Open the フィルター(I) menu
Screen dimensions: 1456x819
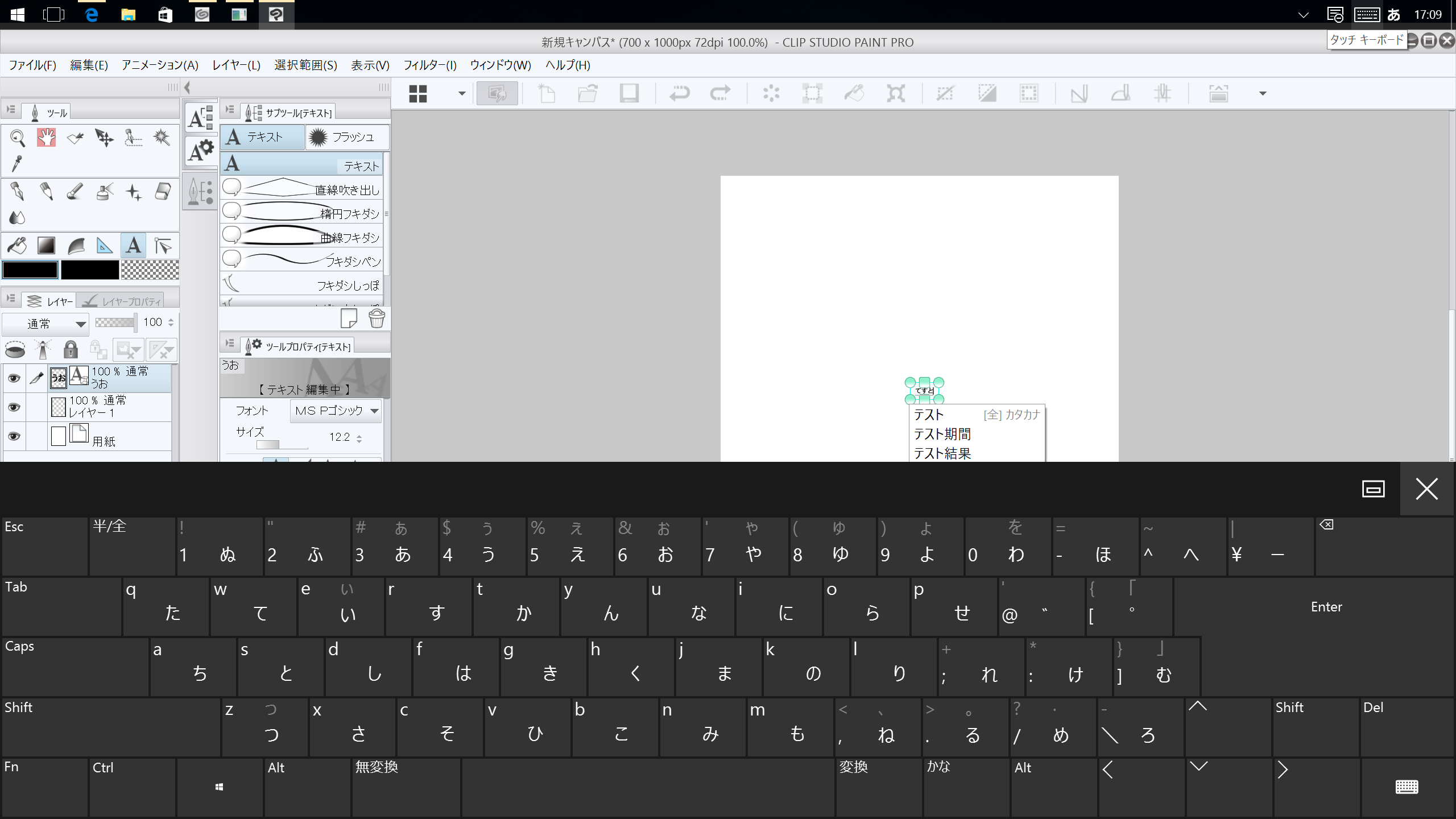[429, 65]
